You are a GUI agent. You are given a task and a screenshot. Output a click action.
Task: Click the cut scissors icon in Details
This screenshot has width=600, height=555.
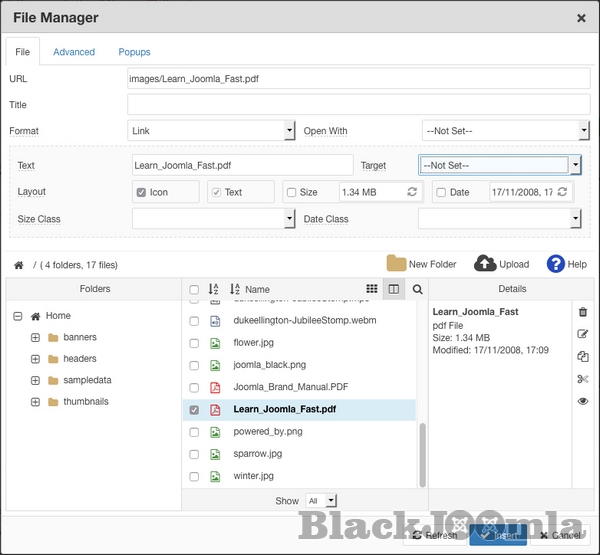click(583, 379)
